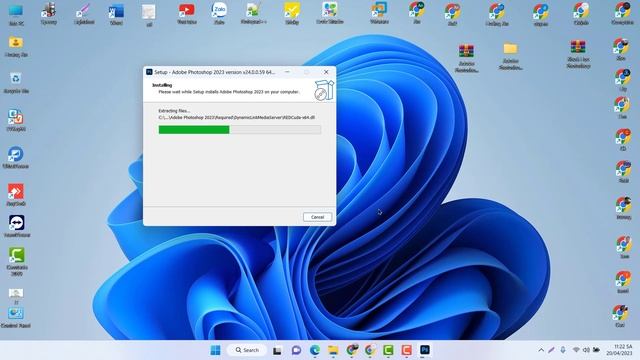The image size is (640, 360).
Task: Click the green installation progress bar
Action: pyautogui.click(x=240, y=129)
